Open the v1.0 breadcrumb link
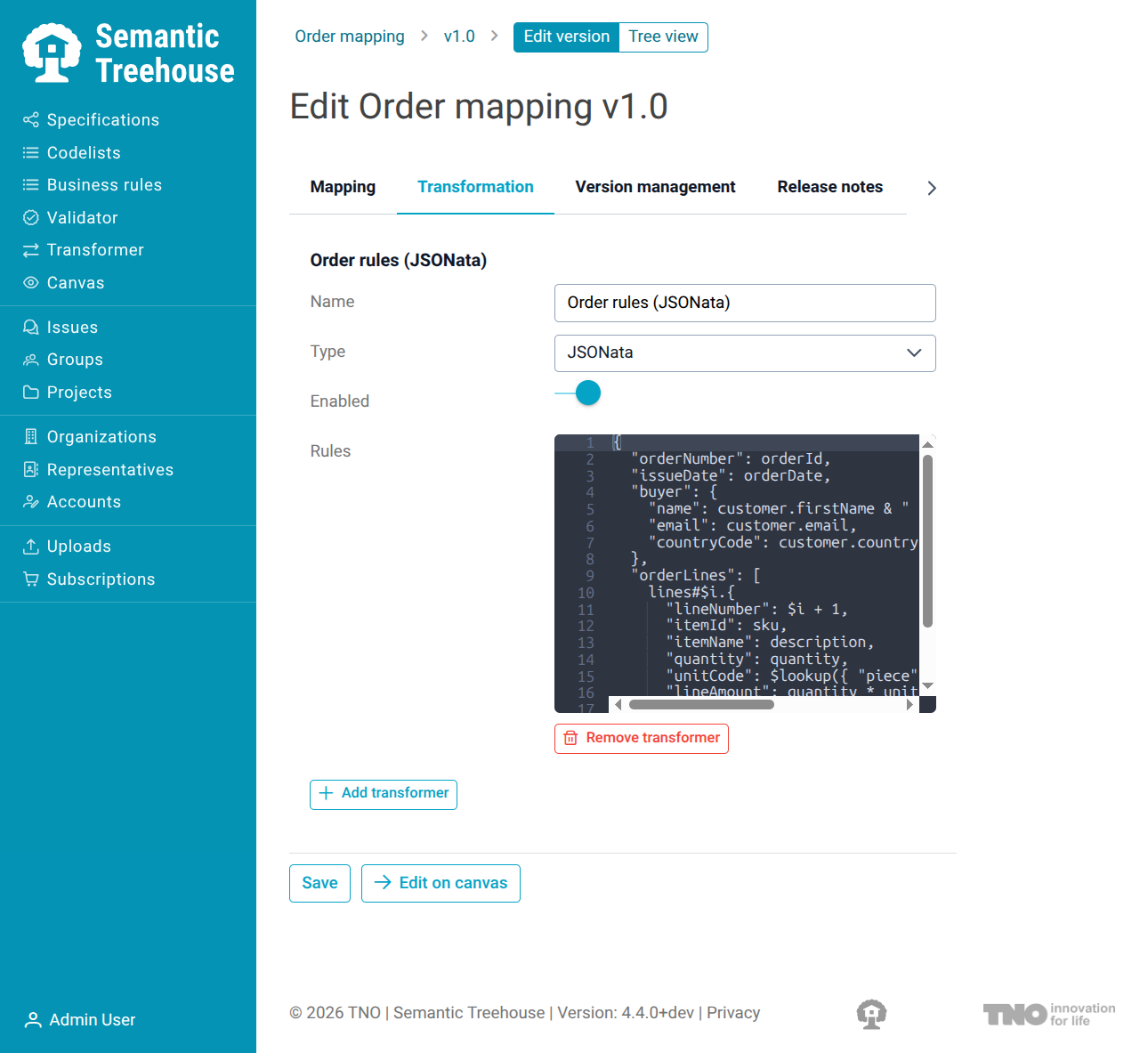This screenshot has height=1053, width=1148. coord(459,36)
